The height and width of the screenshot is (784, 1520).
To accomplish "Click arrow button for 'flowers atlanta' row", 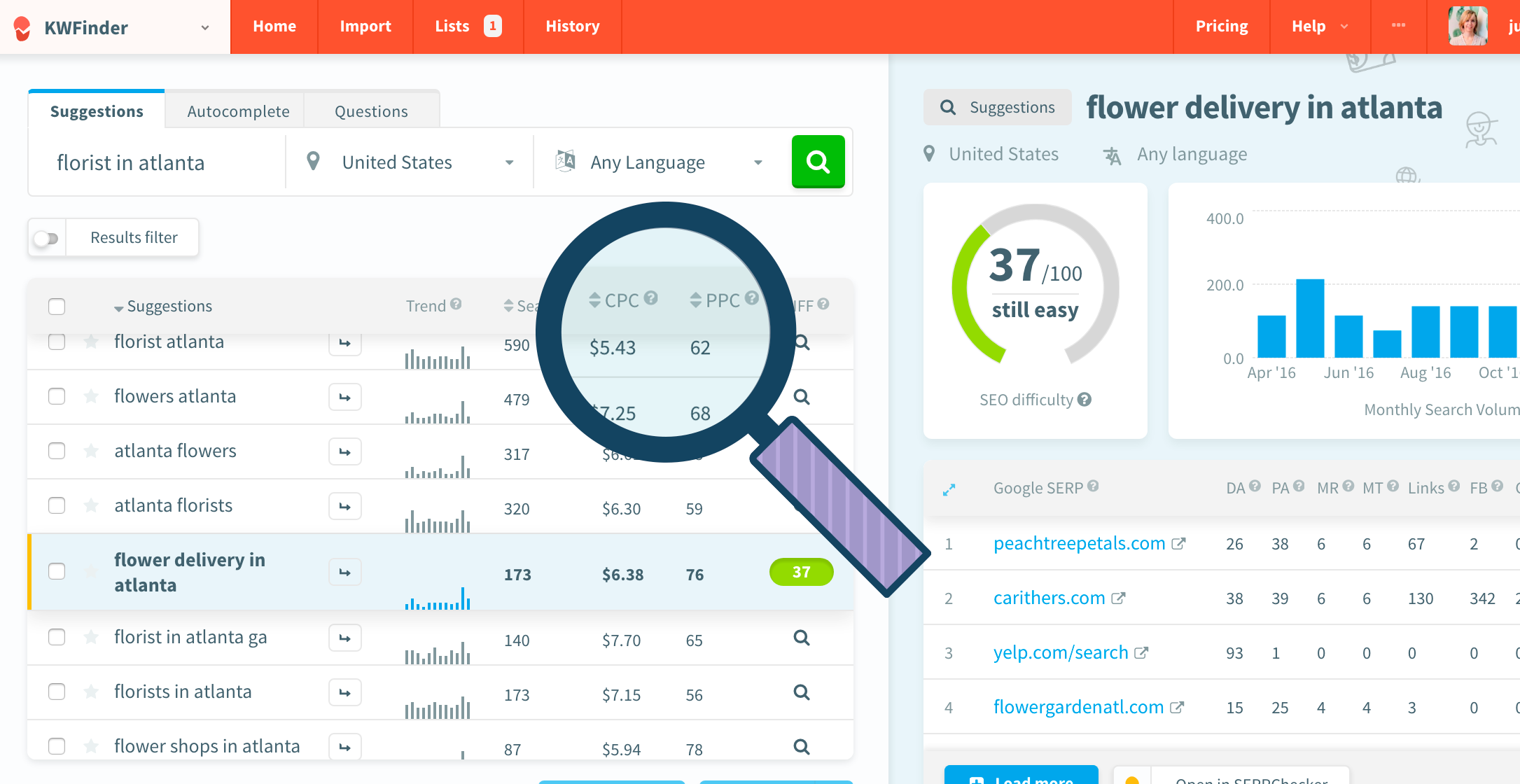I will coord(345,397).
